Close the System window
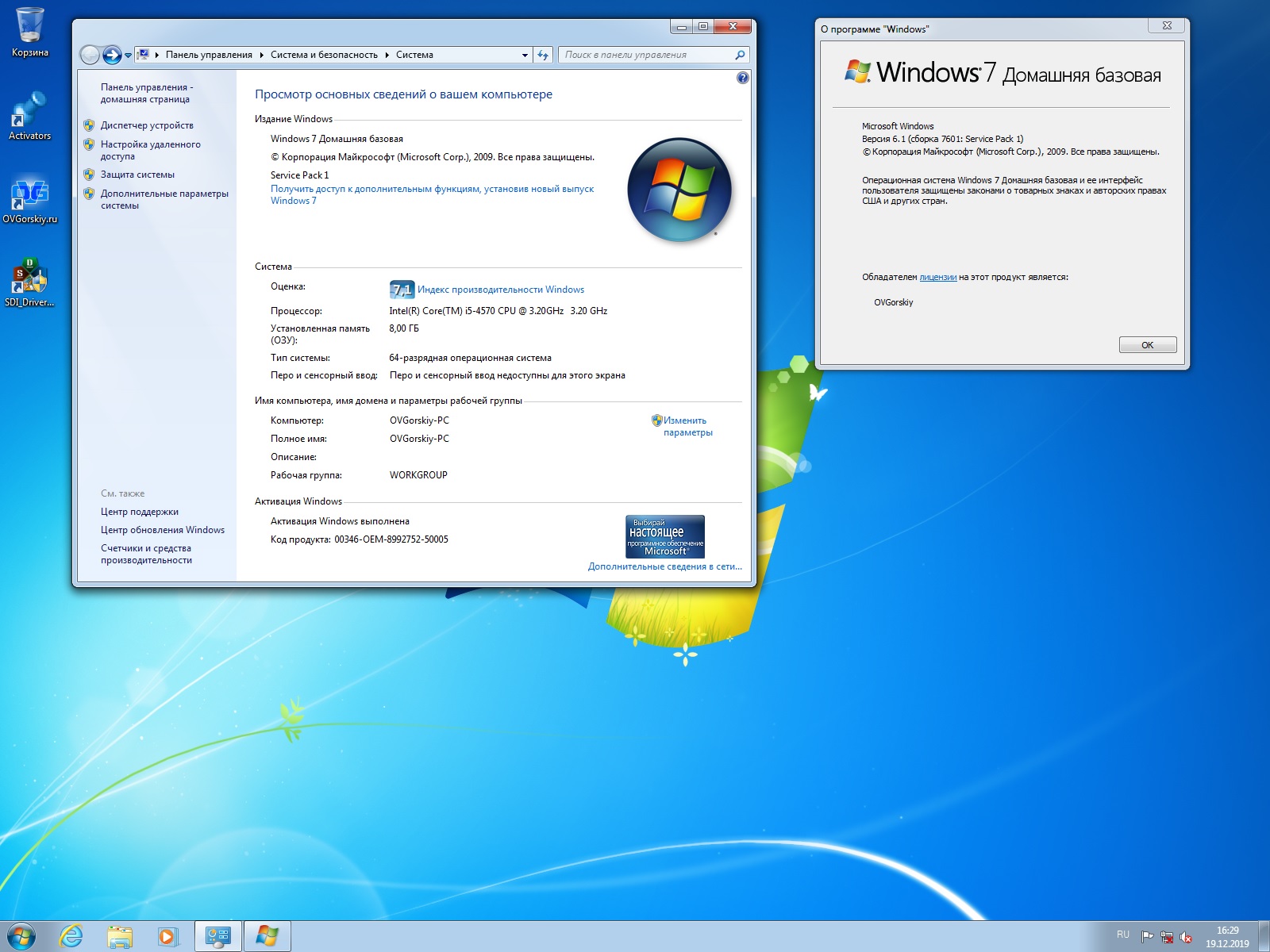The image size is (1270, 952). (x=733, y=26)
